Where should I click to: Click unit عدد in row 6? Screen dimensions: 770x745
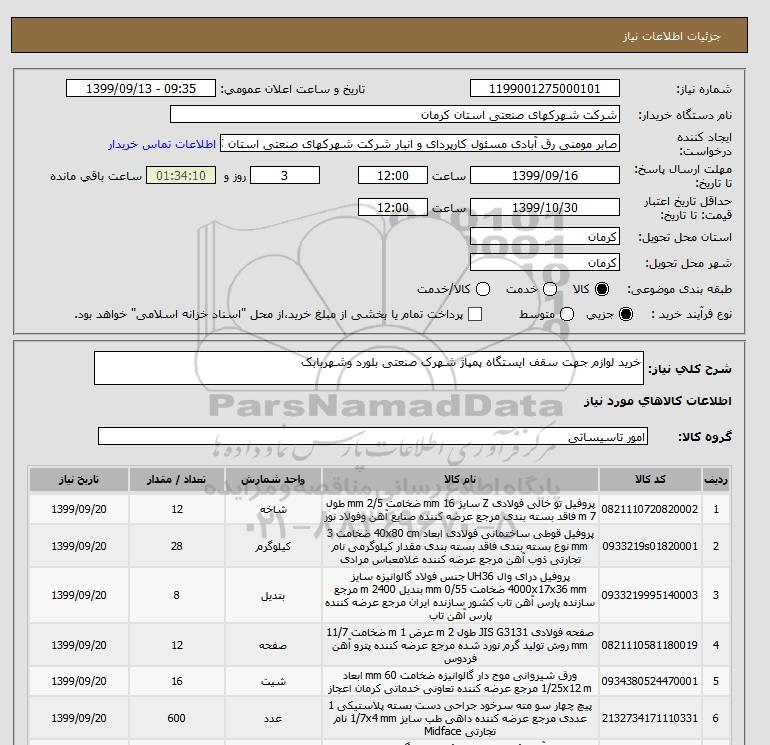tap(273, 718)
